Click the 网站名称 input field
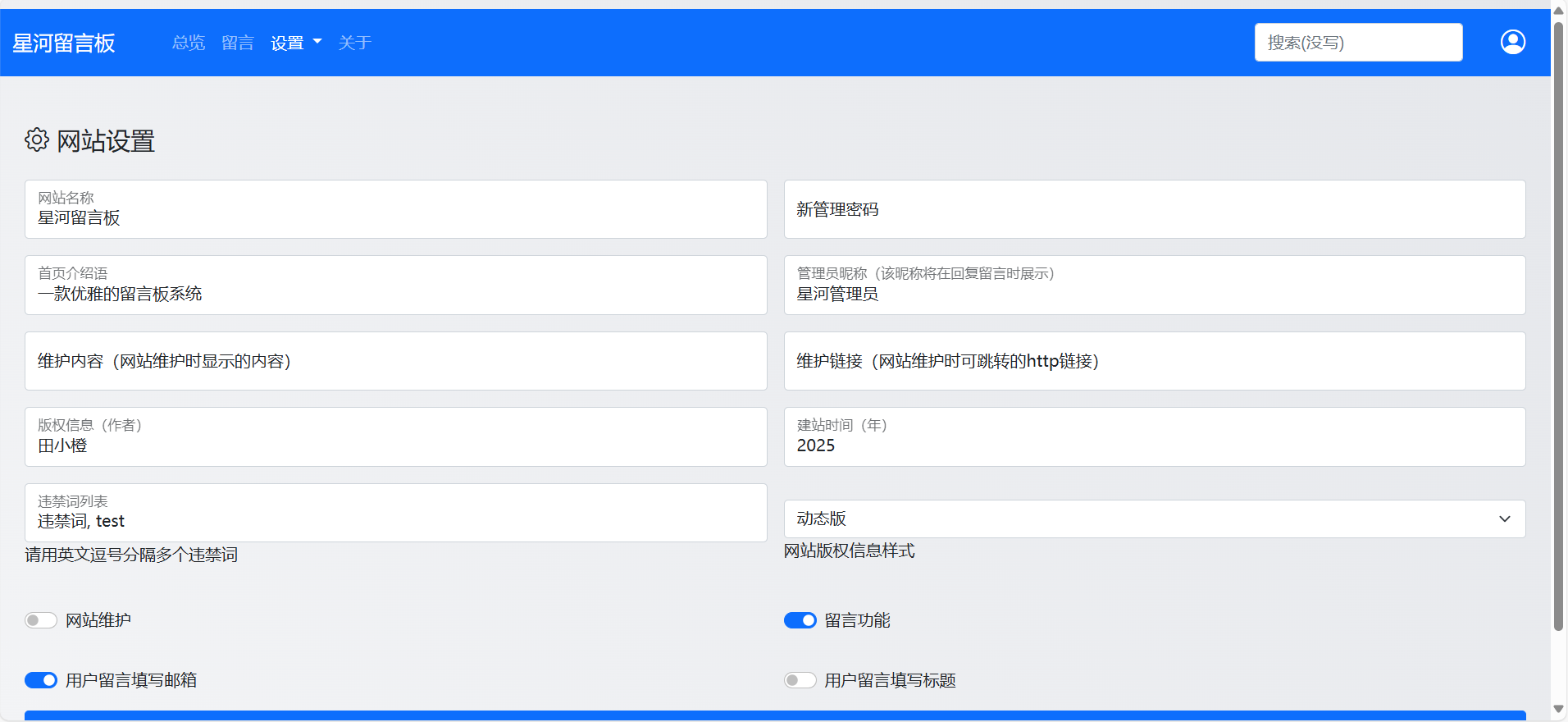Viewport: 1568px width, 722px height. click(x=396, y=209)
